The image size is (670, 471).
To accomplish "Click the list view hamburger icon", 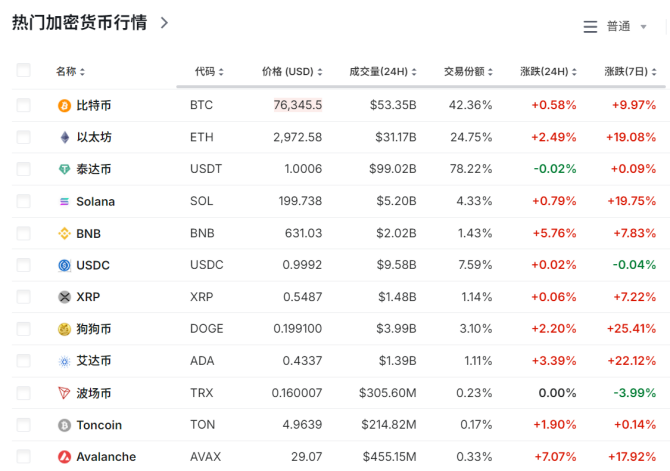I will (590, 27).
